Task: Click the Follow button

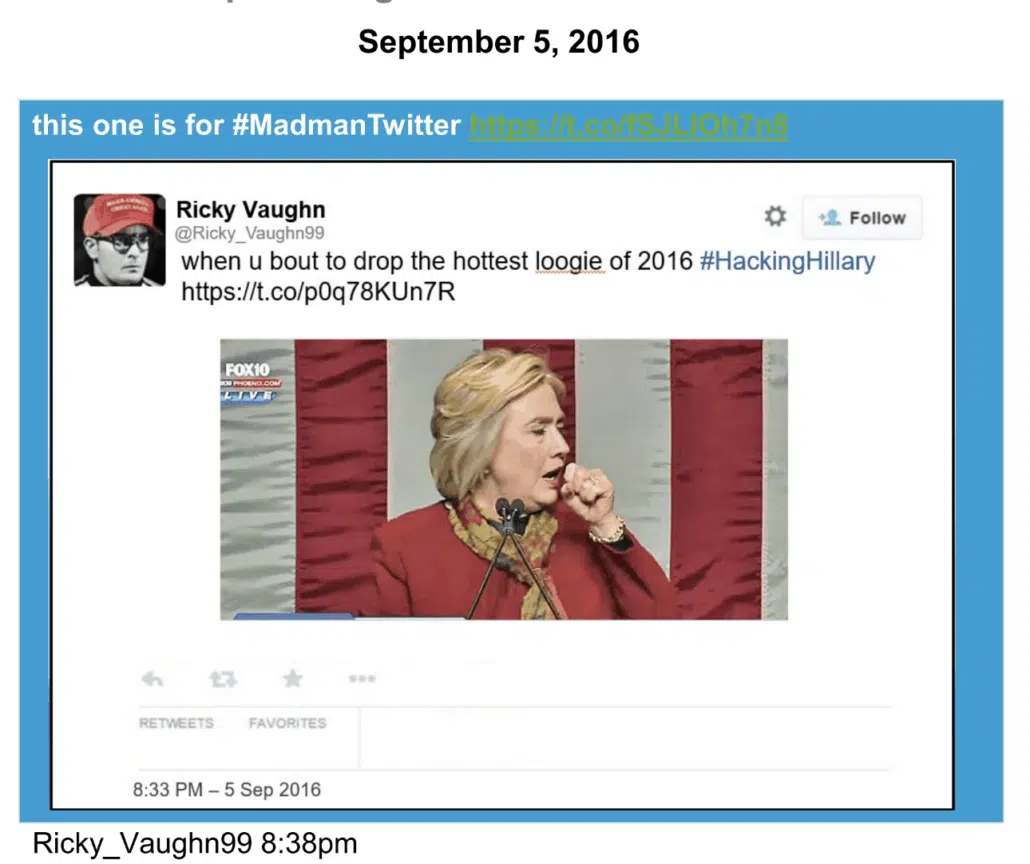Action: 862,217
